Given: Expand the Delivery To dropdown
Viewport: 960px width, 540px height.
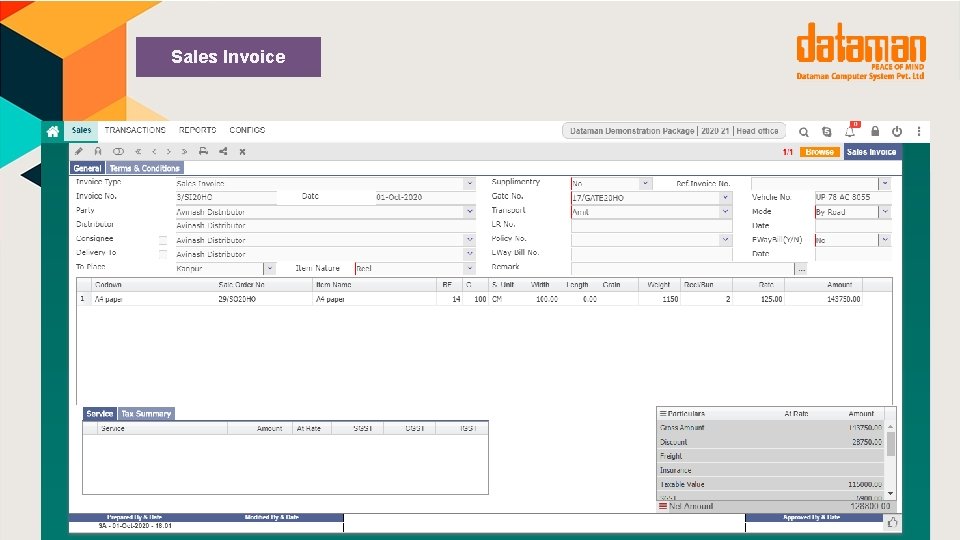Looking at the screenshot, I should click(470, 253).
